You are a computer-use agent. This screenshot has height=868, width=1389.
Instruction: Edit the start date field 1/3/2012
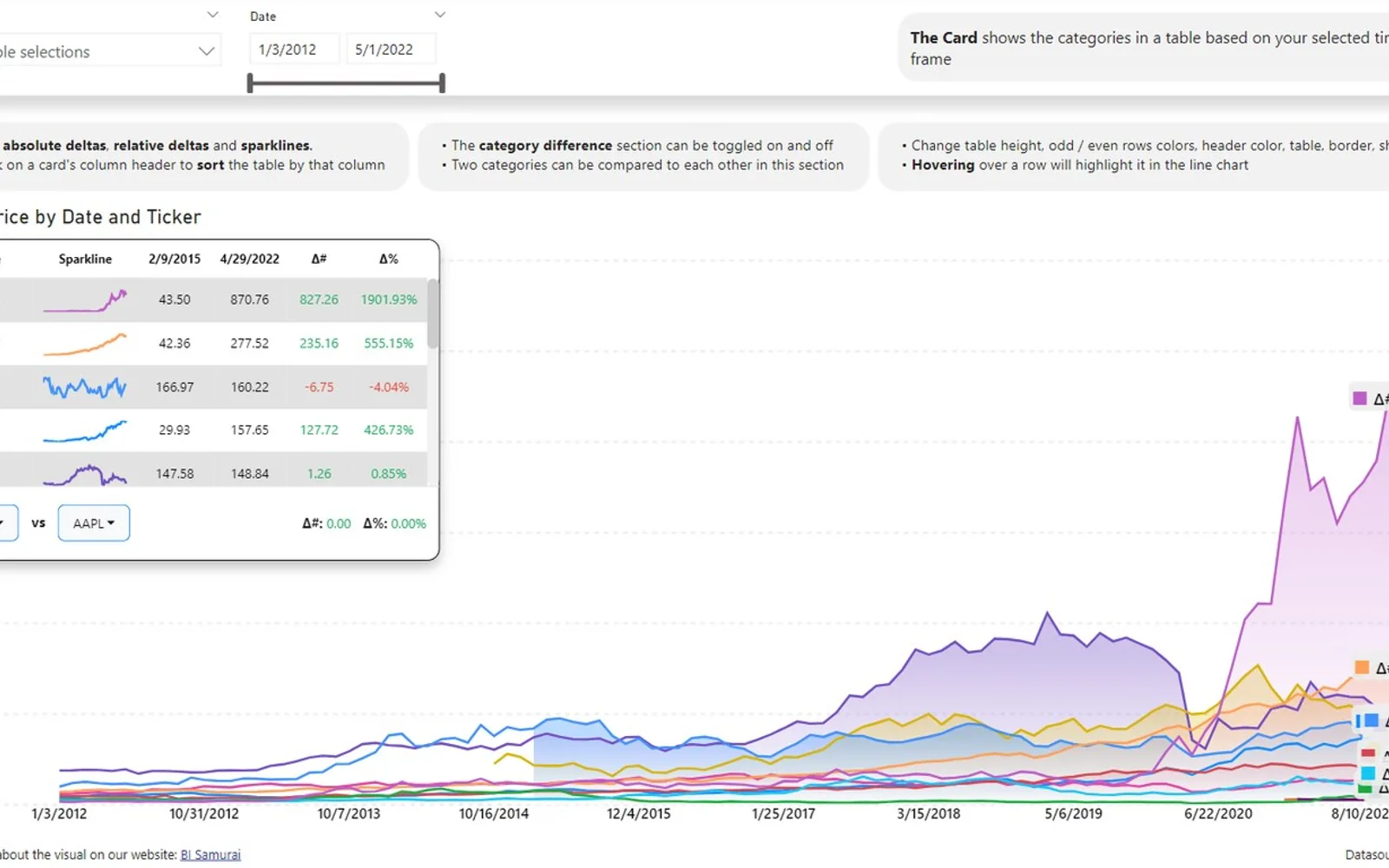point(294,49)
